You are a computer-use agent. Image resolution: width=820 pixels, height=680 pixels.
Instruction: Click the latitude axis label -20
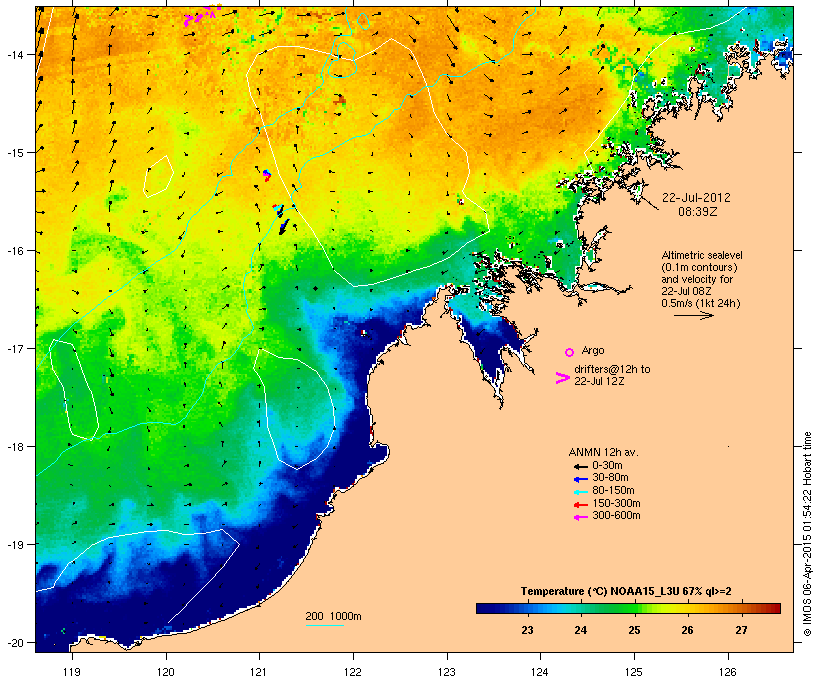pos(15,643)
